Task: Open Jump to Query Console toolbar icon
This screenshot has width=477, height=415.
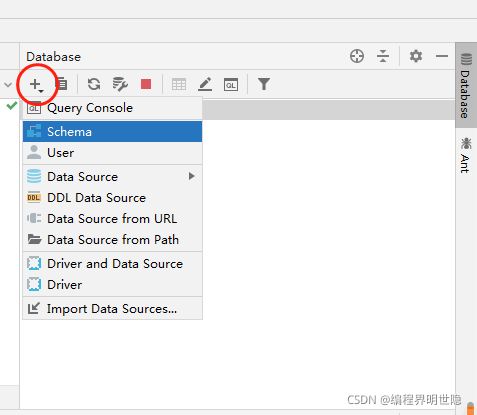Action: pos(231,84)
